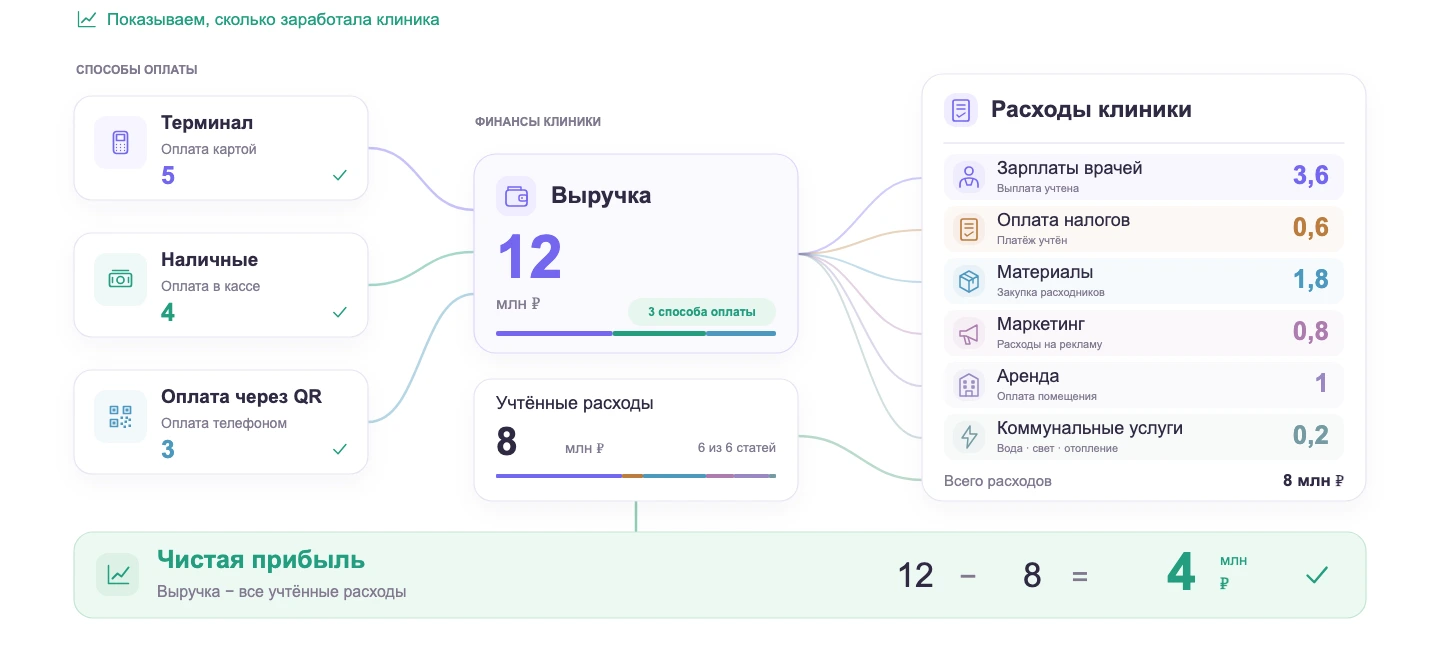Viewport: 1440px width, 648px height.
Task: Click the 'Чистая прибыль' heading
Action: [x=261, y=560]
